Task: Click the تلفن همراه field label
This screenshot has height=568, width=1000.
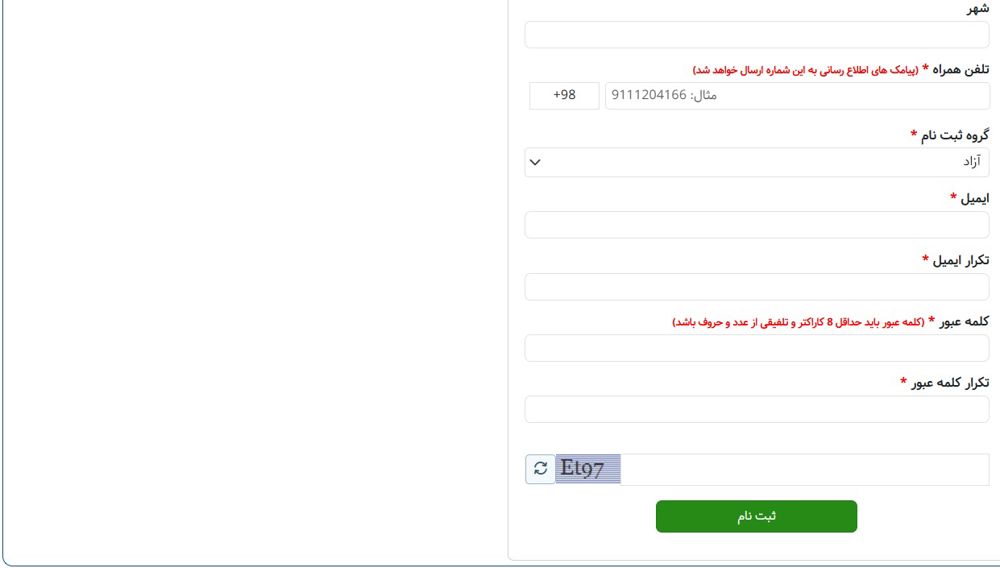Action: pyautogui.click(x=960, y=69)
